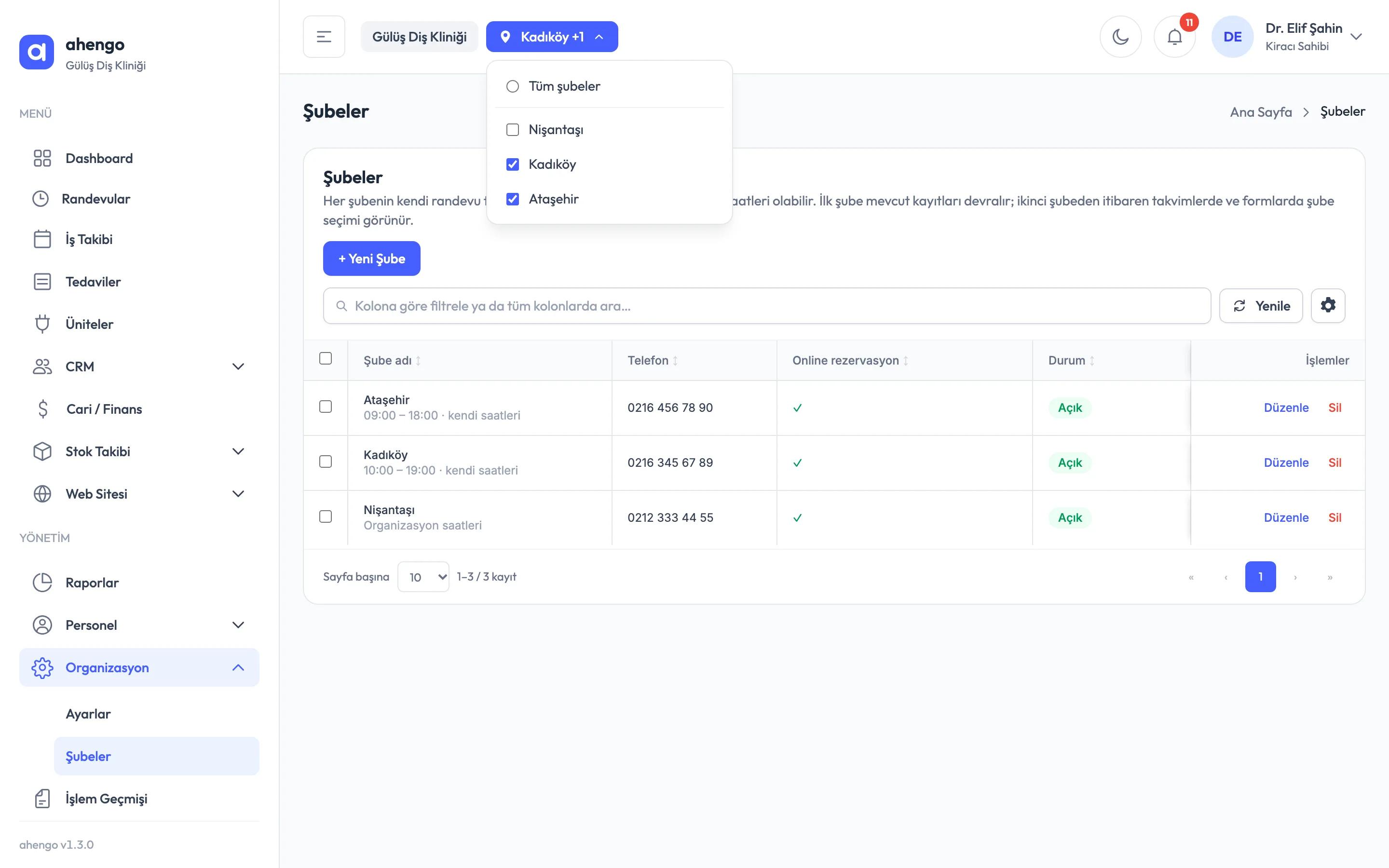This screenshot has width=1389, height=868.
Task: Click the + Yeni Şube button
Action: (x=371, y=258)
